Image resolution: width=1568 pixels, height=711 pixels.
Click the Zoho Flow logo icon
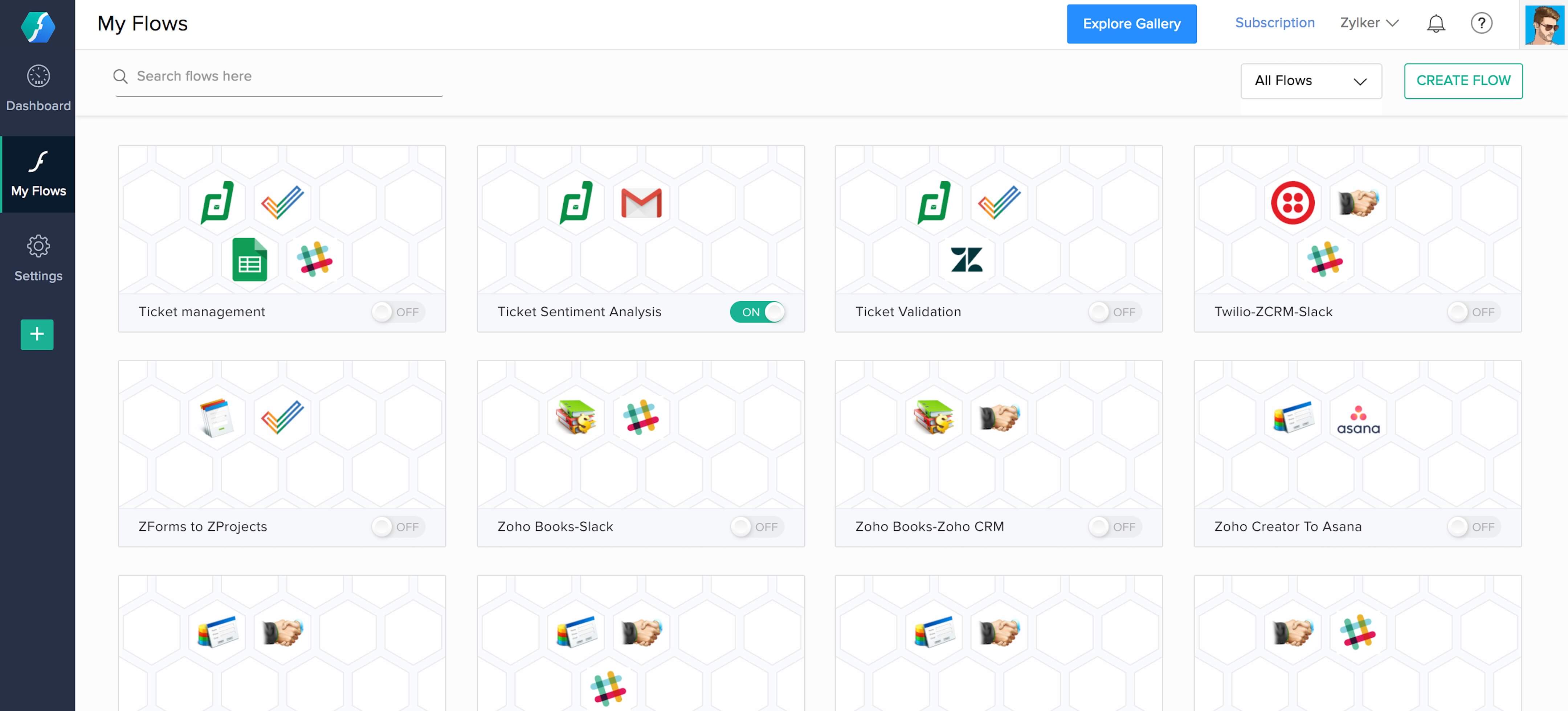pyautogui.click(x=38, y=27)
